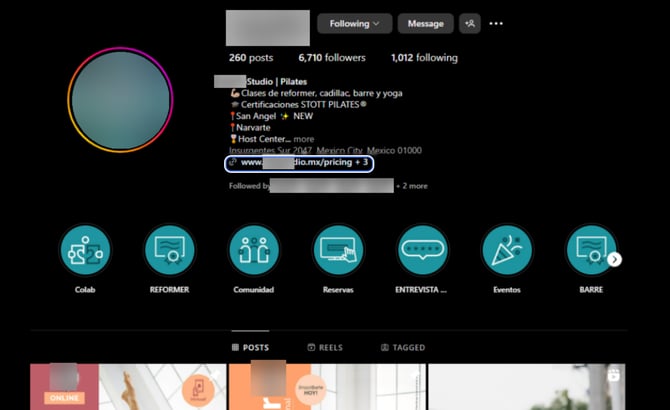Open the REFORMER story highlight
The width and height of the screenshot is (670, 410).
click(170, 250)
